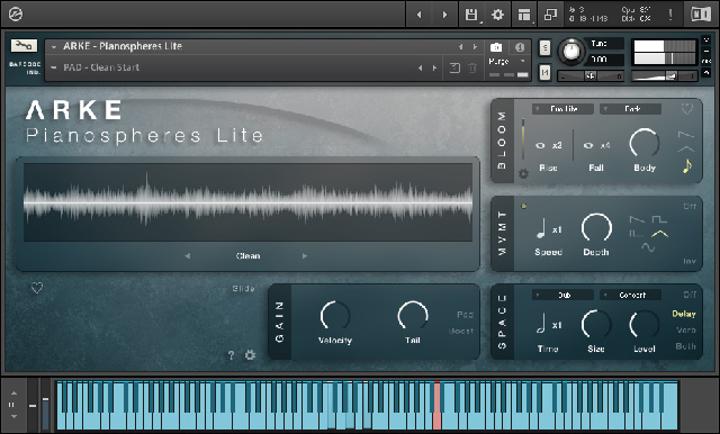The image size is (720, 434).
Task: Open the workspace layout menu icon
Action: coord(524,15)
